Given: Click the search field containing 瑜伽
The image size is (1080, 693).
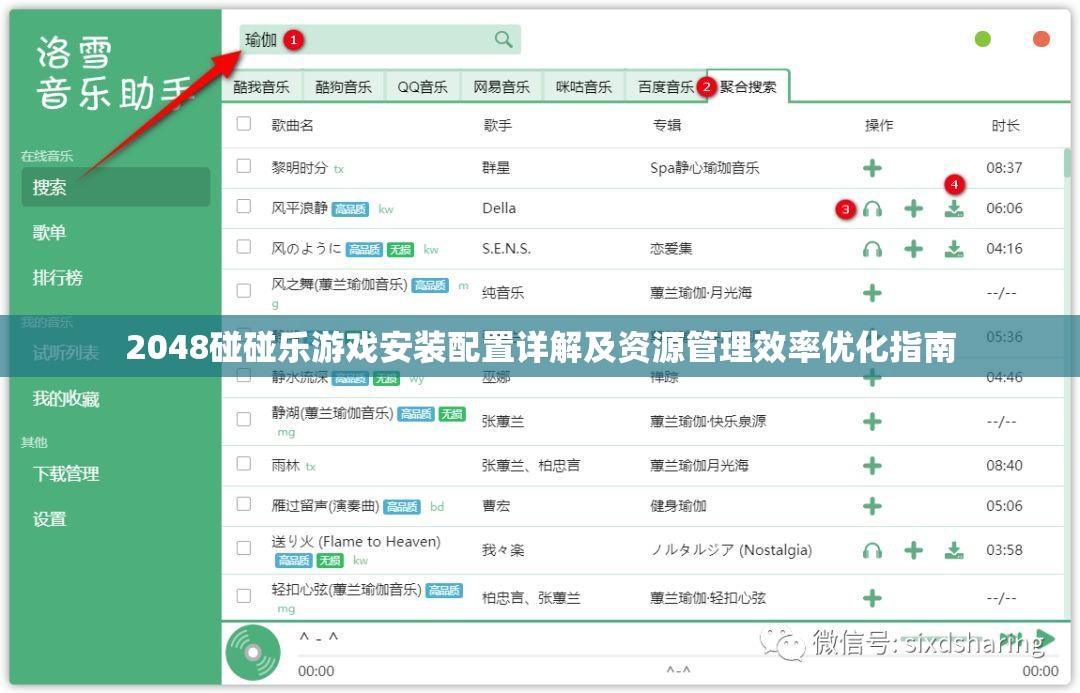Looking at the screenshot, I should point(380,39).
